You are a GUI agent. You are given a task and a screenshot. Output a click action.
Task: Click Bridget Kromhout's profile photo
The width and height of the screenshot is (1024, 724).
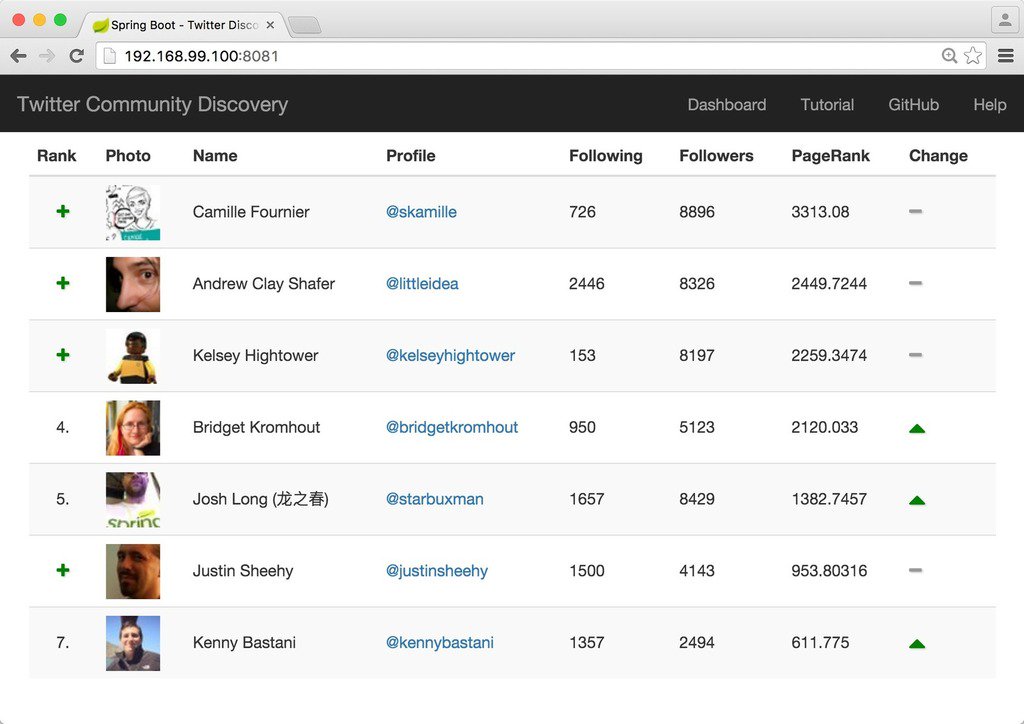point(133,428)
